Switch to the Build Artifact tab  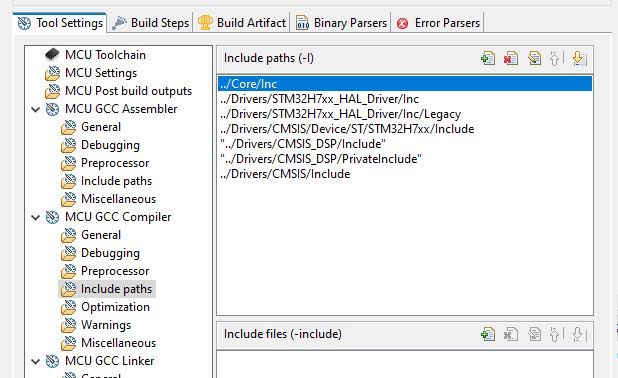241,23
